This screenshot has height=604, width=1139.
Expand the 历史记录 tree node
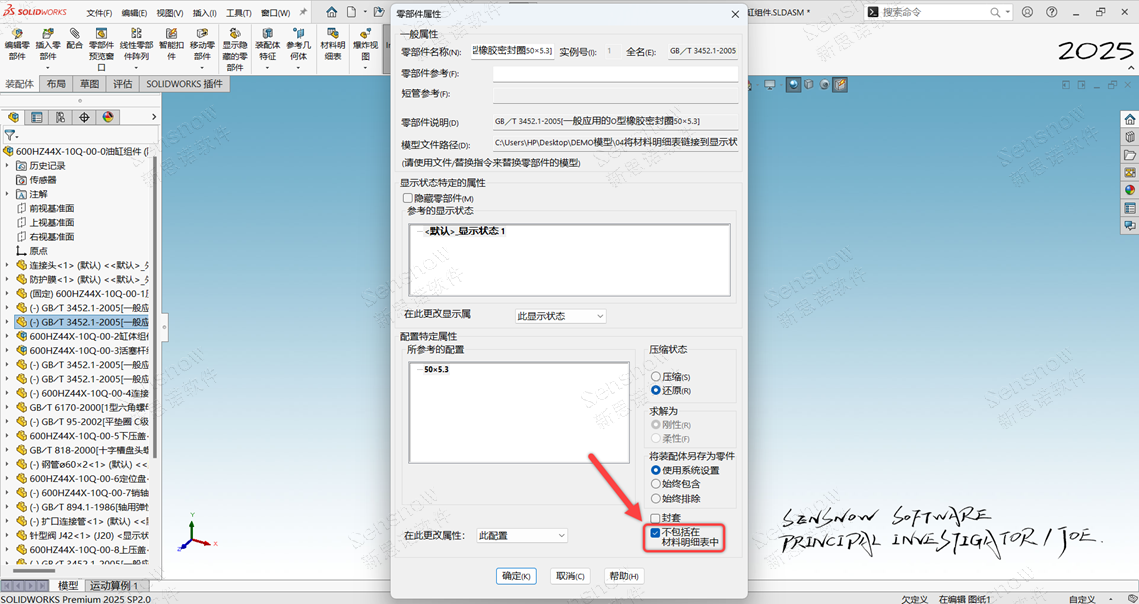9,166
